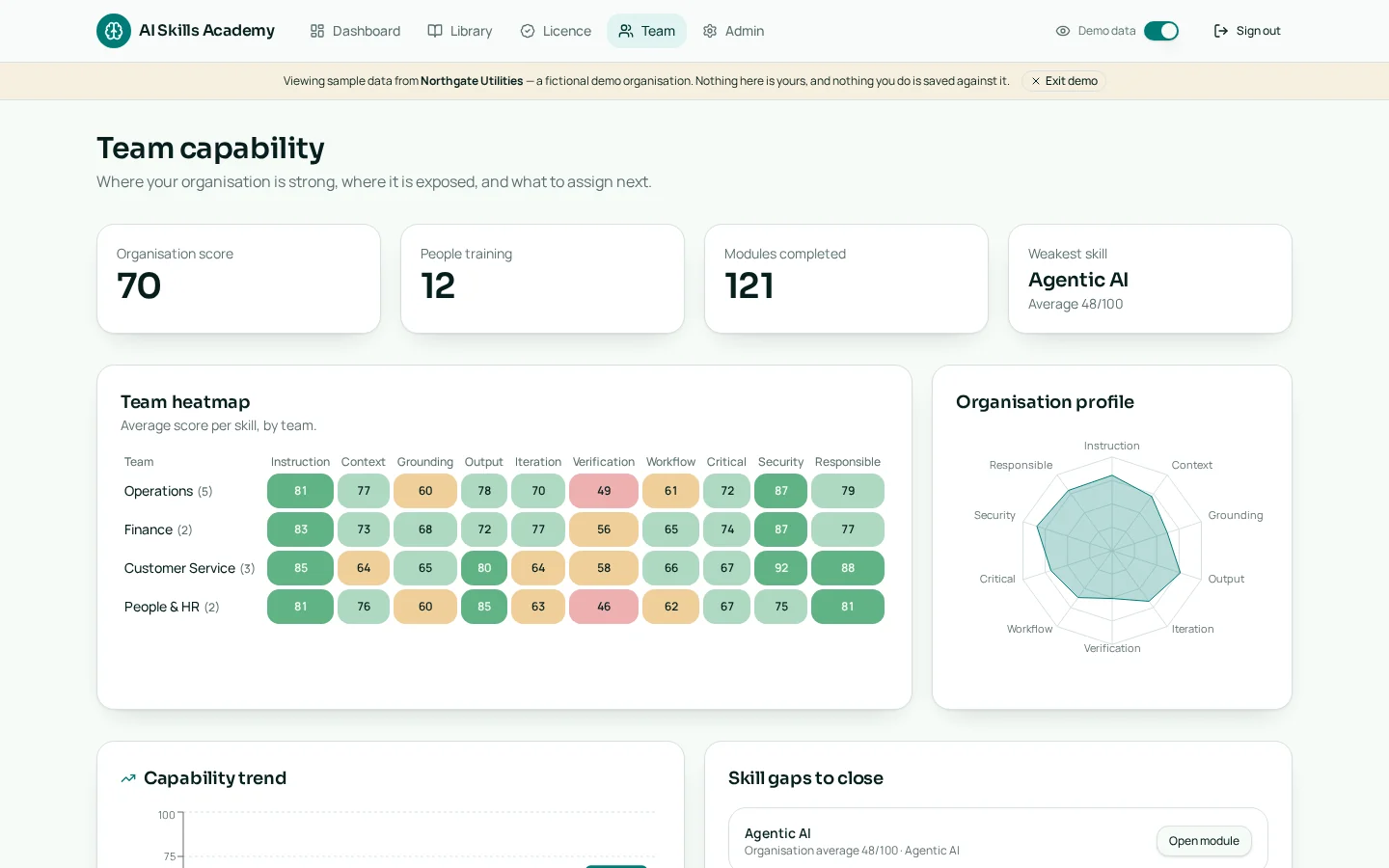1389x868 pixels.
Task: Select the Team tab
Action: pyautogui.click(x=647, y=31)
